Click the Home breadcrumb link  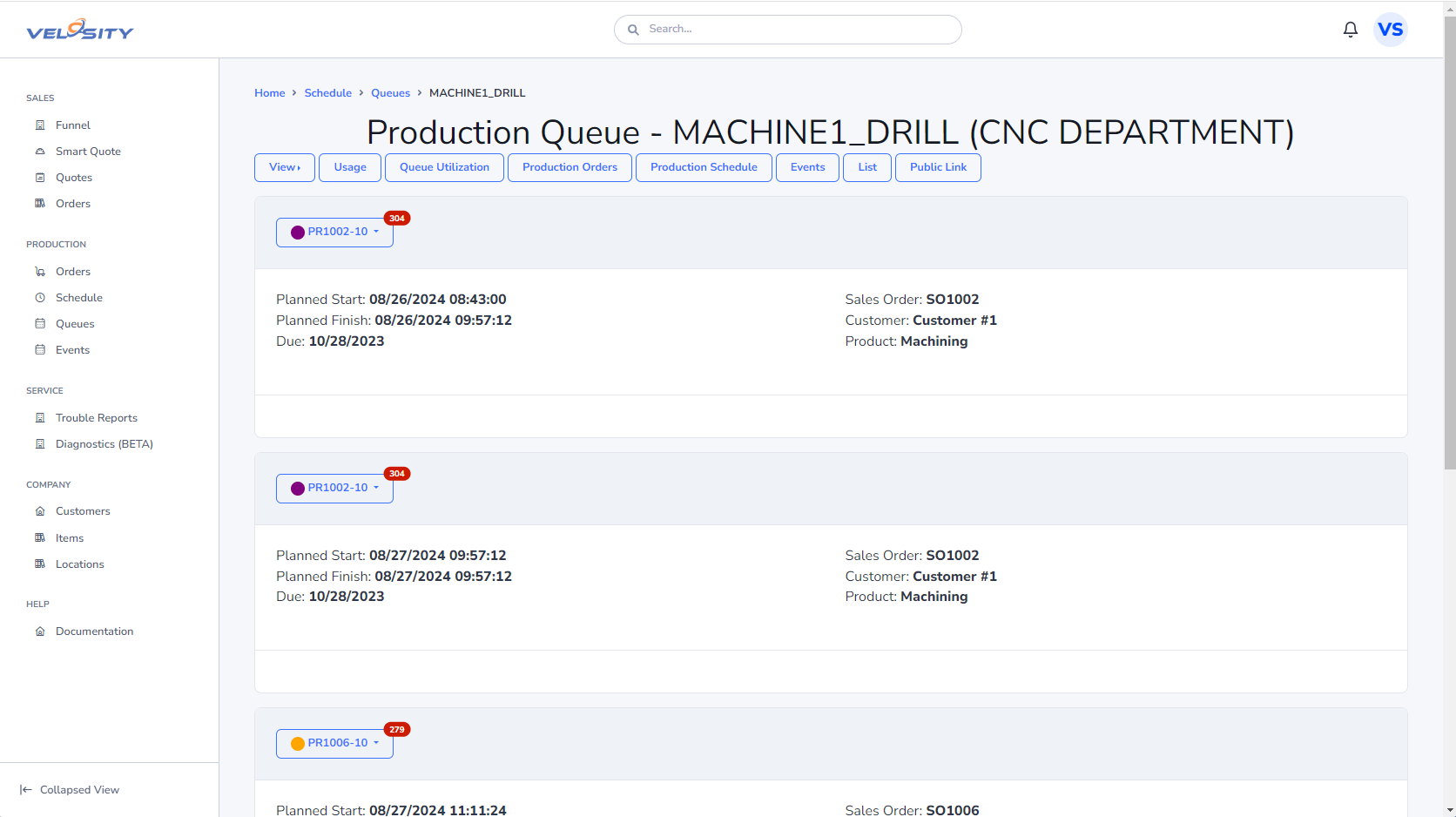(269, 93)
